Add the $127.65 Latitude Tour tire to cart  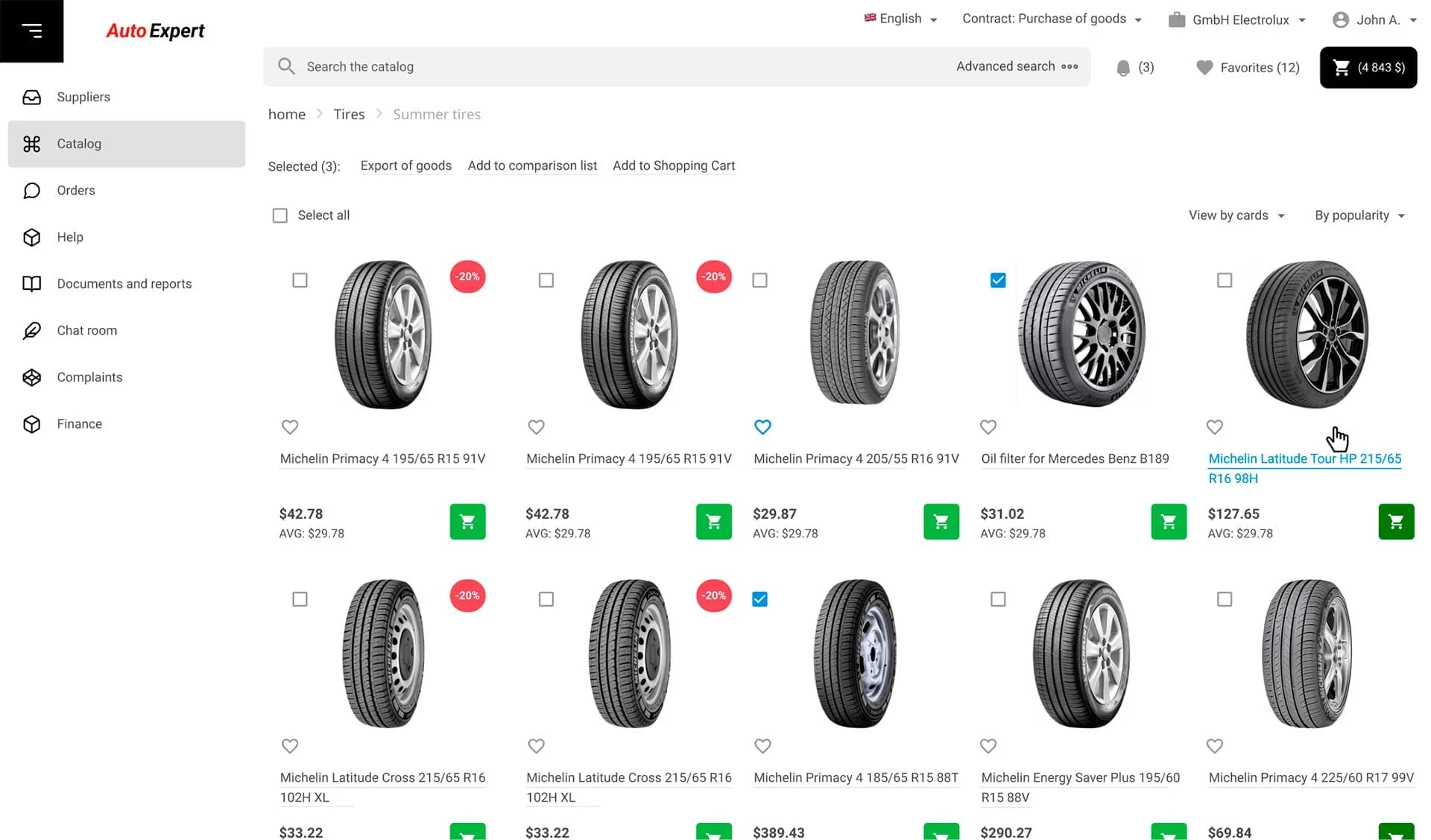[1396, 522]
